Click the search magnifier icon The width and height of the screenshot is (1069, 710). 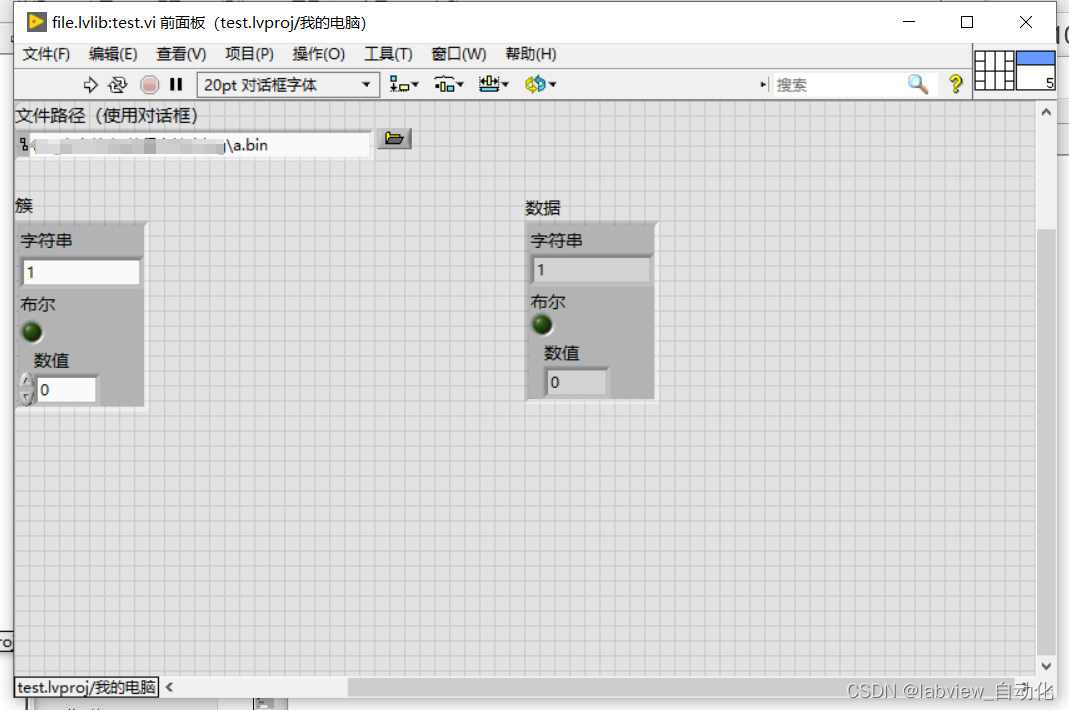[x=918, y=85]
